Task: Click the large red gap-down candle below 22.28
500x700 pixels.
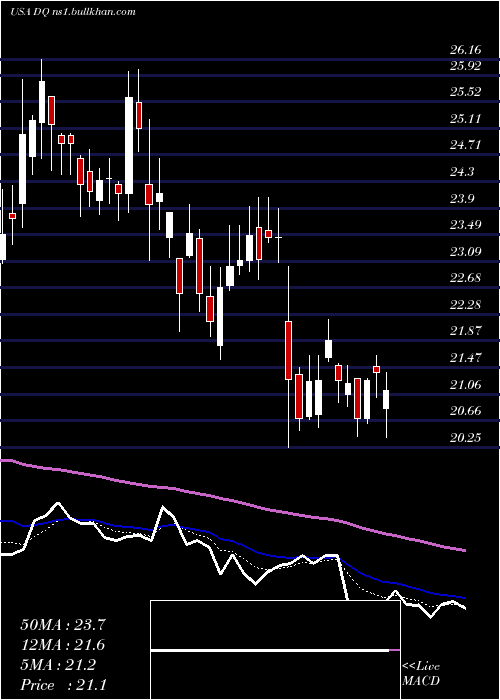Action: (x=288, y=350)
